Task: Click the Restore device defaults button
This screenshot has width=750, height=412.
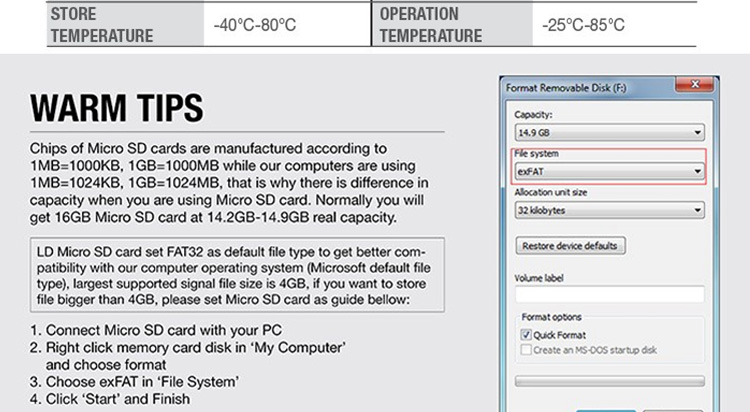Action: [570, 246]
